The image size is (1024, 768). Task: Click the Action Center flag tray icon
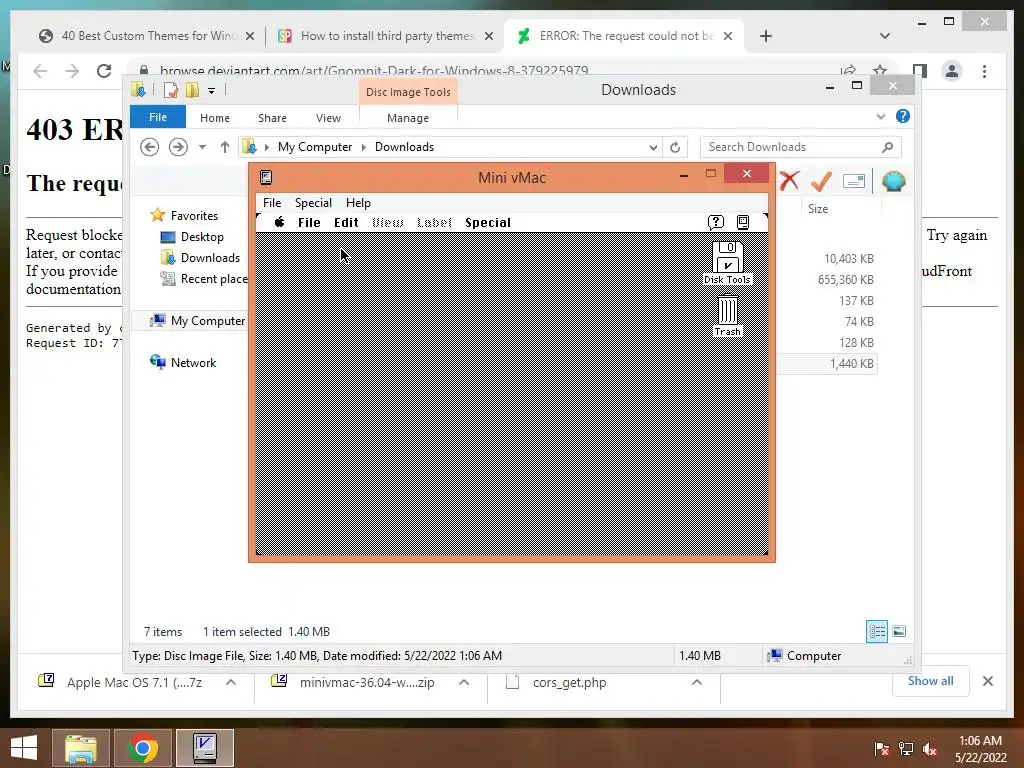click(x=881, y=749)
